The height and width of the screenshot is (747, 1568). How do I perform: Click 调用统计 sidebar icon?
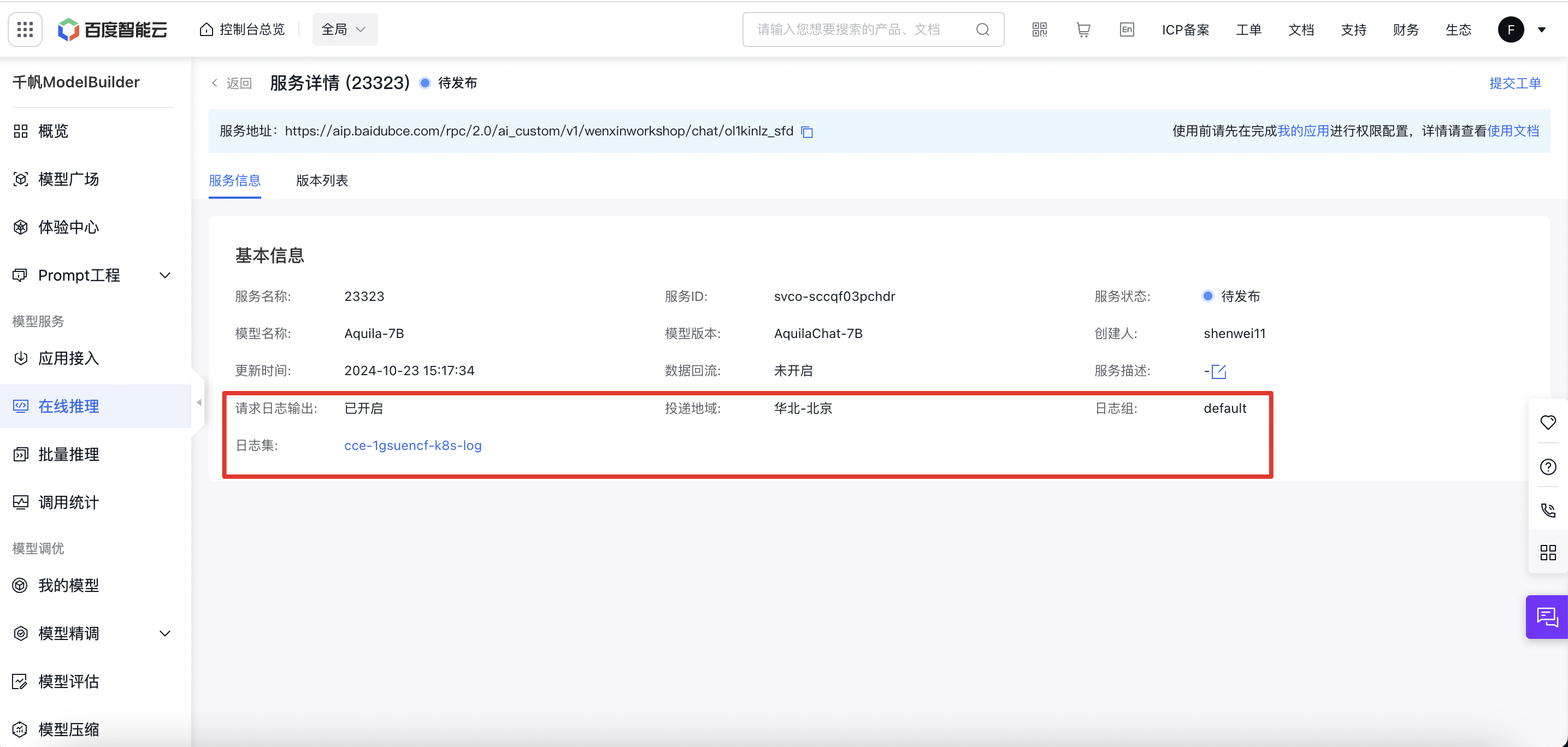(x=21, y=502)
